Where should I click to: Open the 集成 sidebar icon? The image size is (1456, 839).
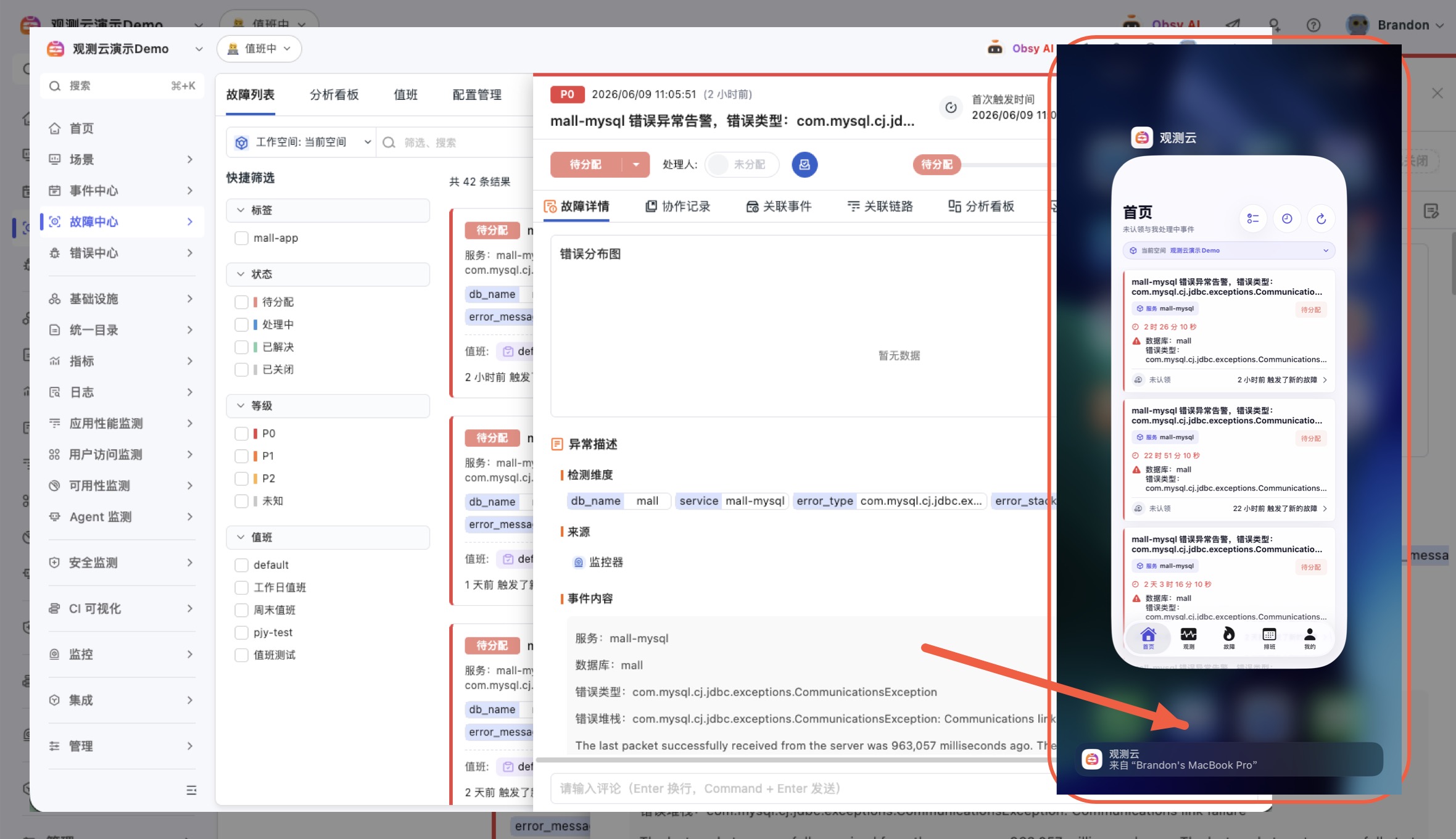(x=55, y=700)
